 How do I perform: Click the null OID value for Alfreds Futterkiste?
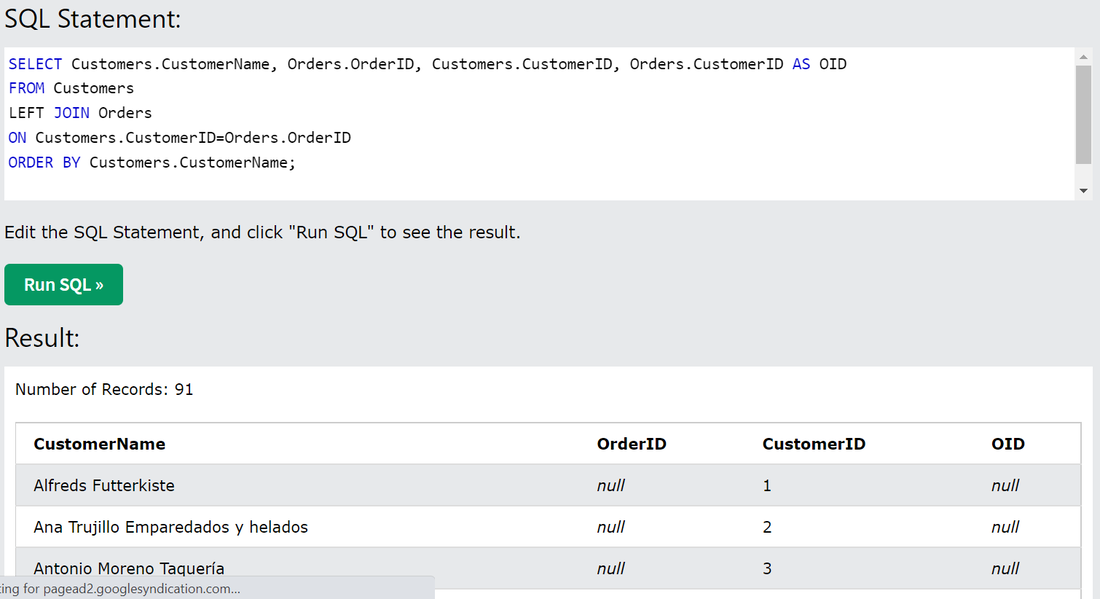click(1005, 486)
